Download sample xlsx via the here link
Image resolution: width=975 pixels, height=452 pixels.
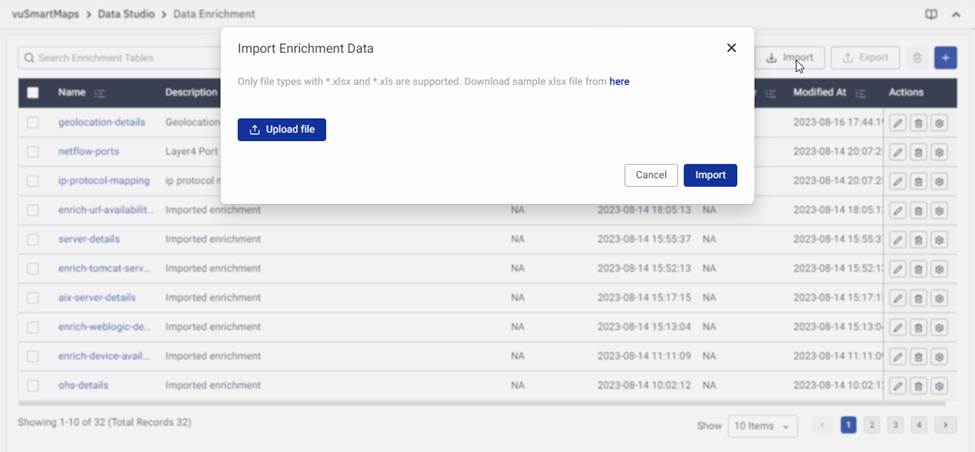pyautogui.click(x=619, y=82)
